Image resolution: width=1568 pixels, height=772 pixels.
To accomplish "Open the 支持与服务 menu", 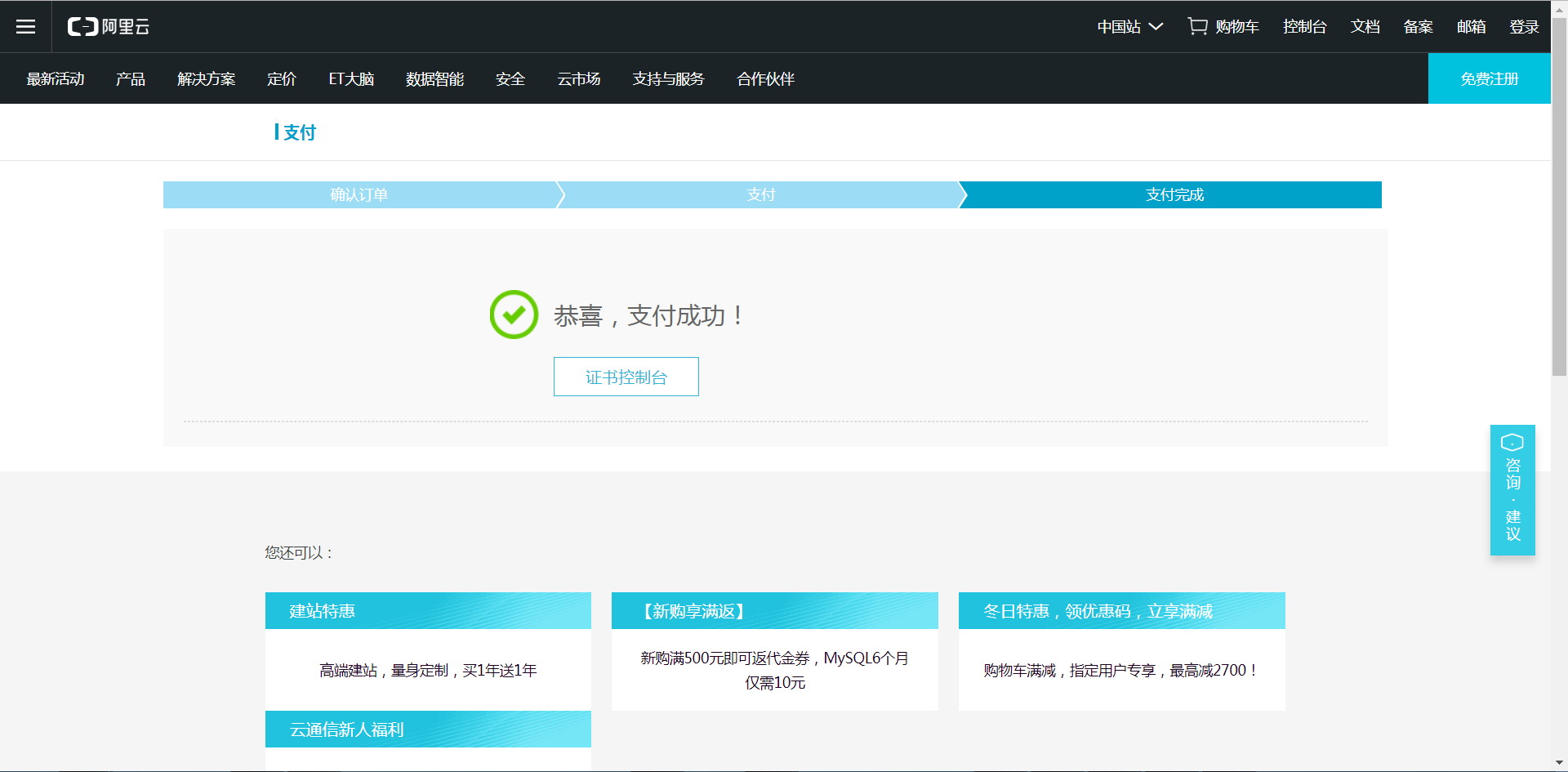I will pos(669,79).
